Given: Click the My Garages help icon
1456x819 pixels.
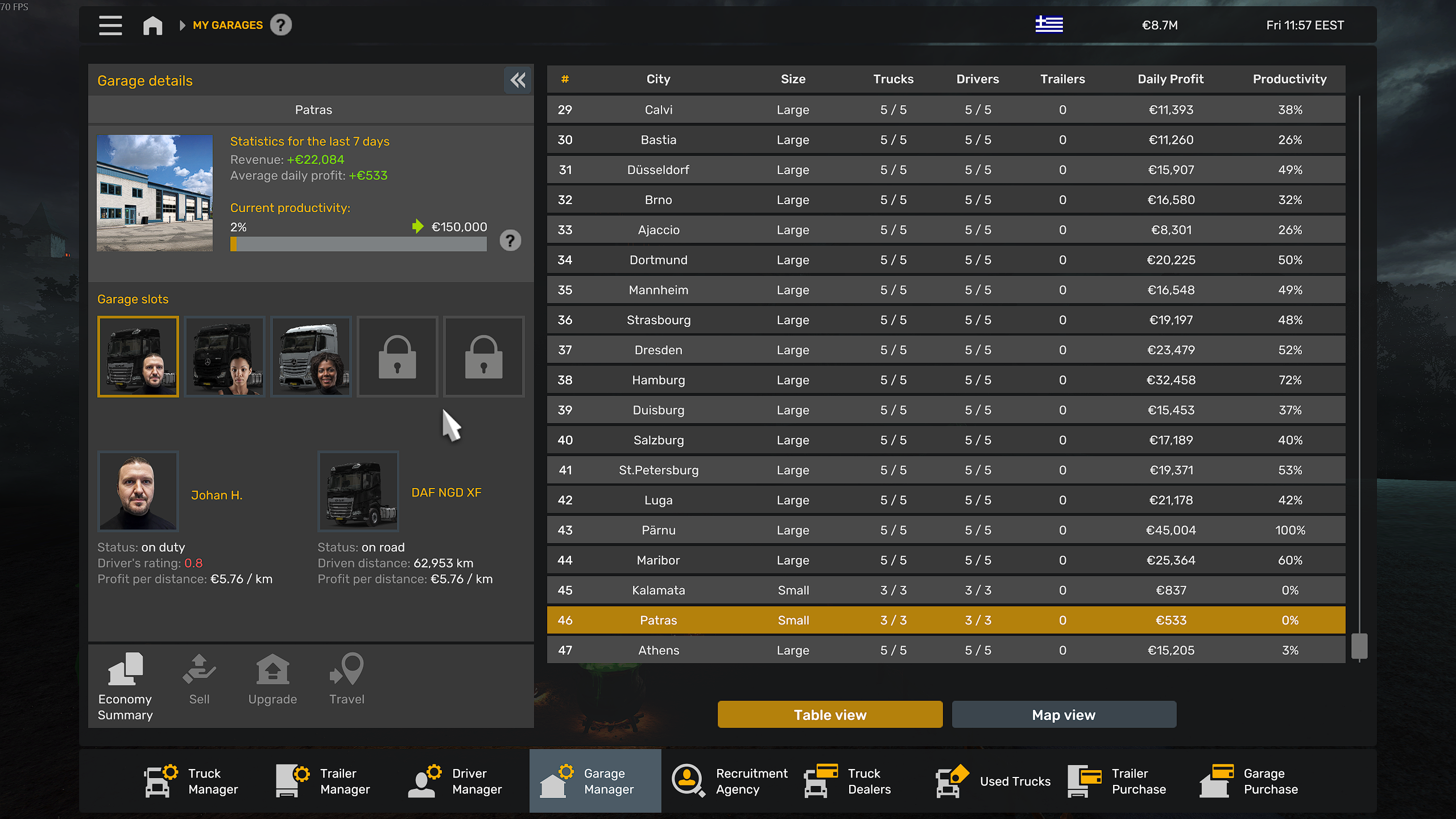Looking at the screenshot, I should 281,25.
